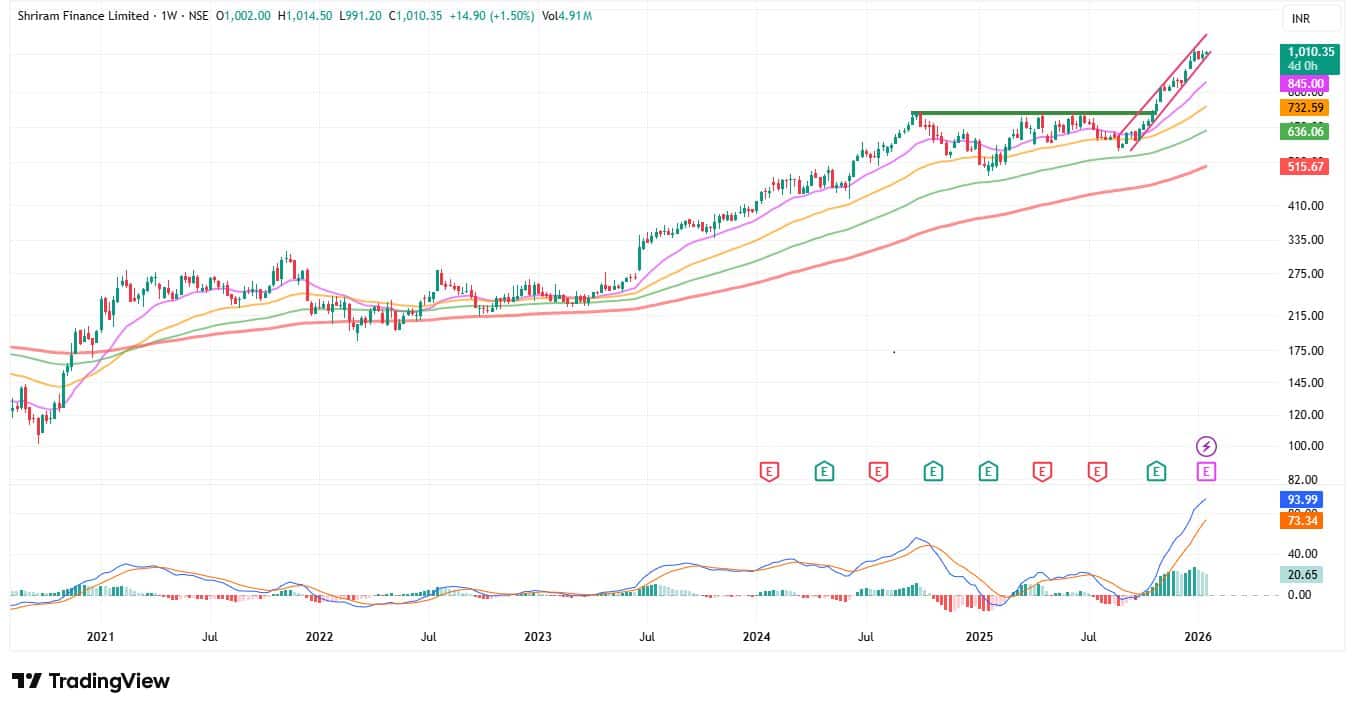The height and width of the screenshot is (711, 1355).
Task: Click the 82.00 price axis label
Action: 1303,480
